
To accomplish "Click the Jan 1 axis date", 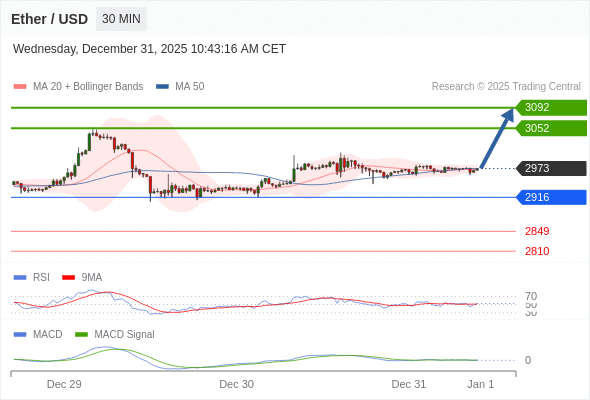I will (x=481, y=384).
